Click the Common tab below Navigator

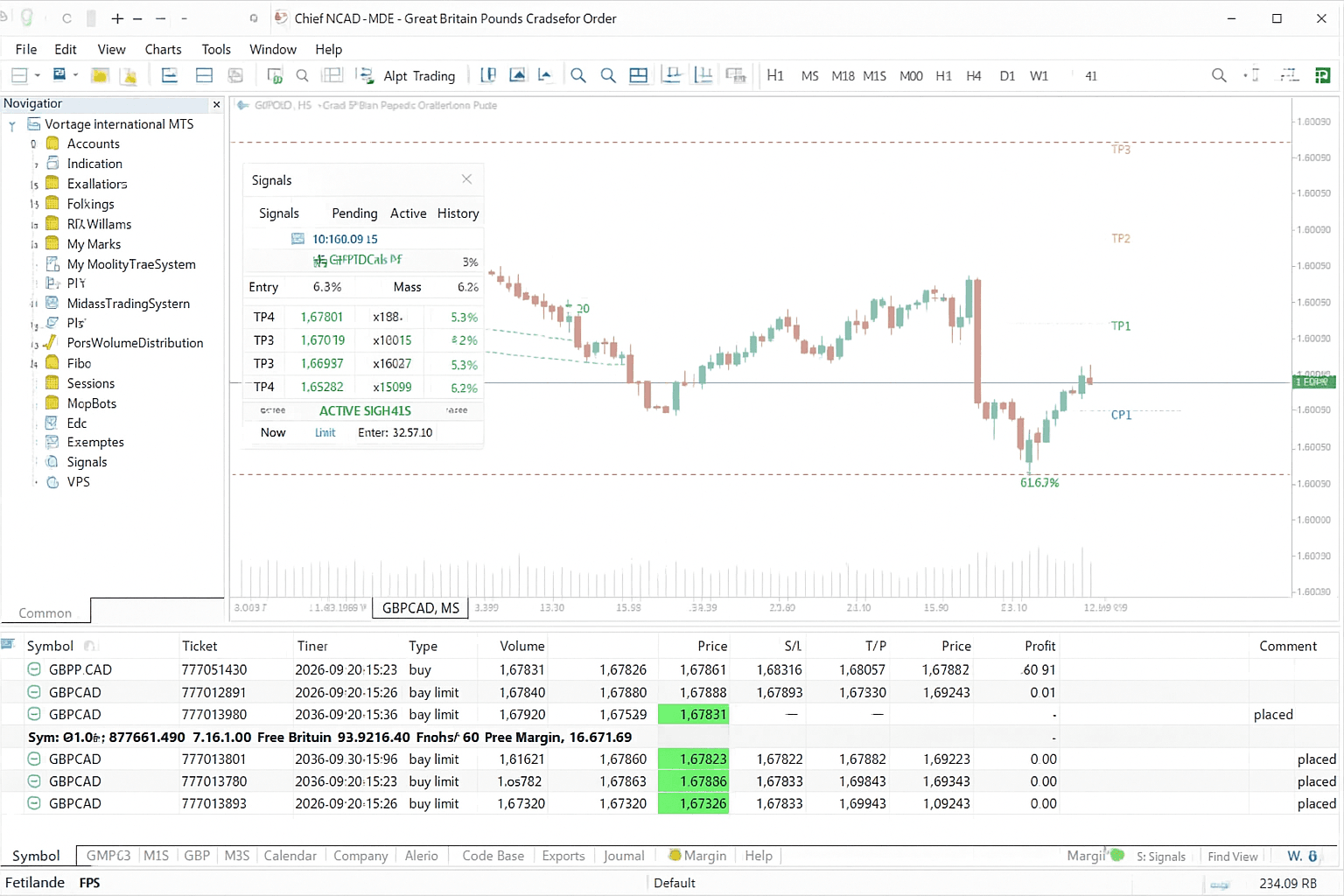[45, 612]
